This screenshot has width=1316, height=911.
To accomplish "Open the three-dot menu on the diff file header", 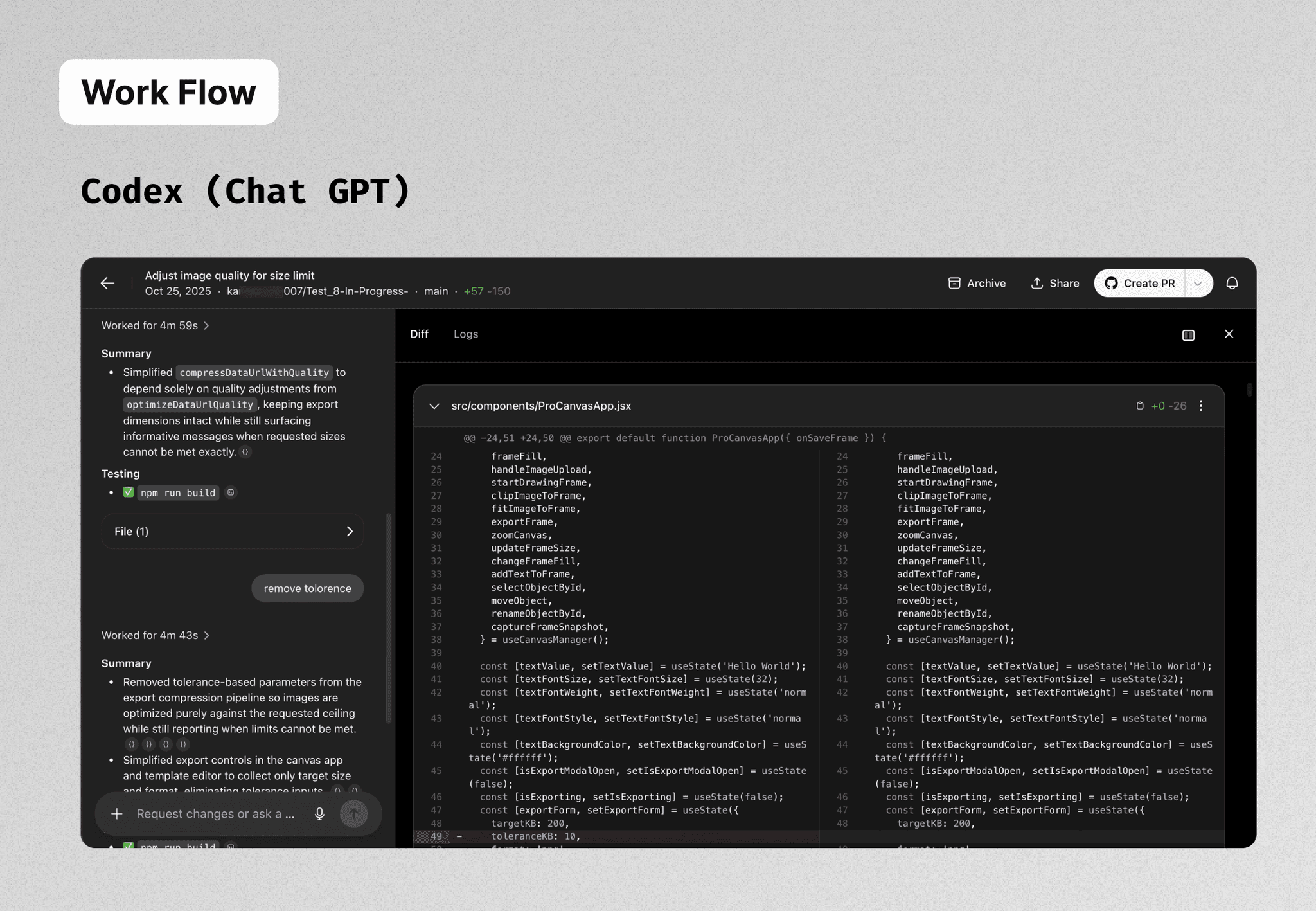I will [x=1201, y=406].
